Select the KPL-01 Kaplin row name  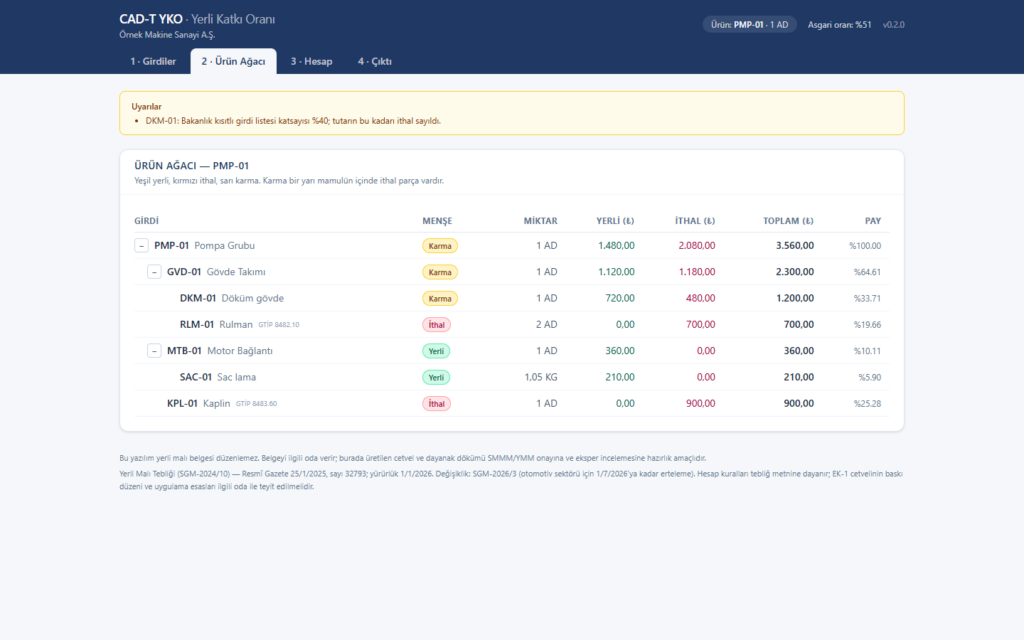coord(199,404)
